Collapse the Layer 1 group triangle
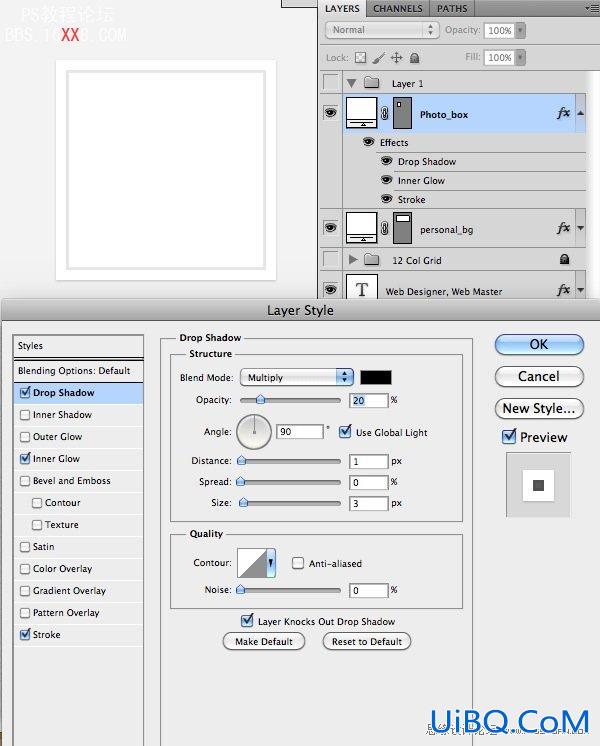 pyautogui.click(x=352, y=83)
